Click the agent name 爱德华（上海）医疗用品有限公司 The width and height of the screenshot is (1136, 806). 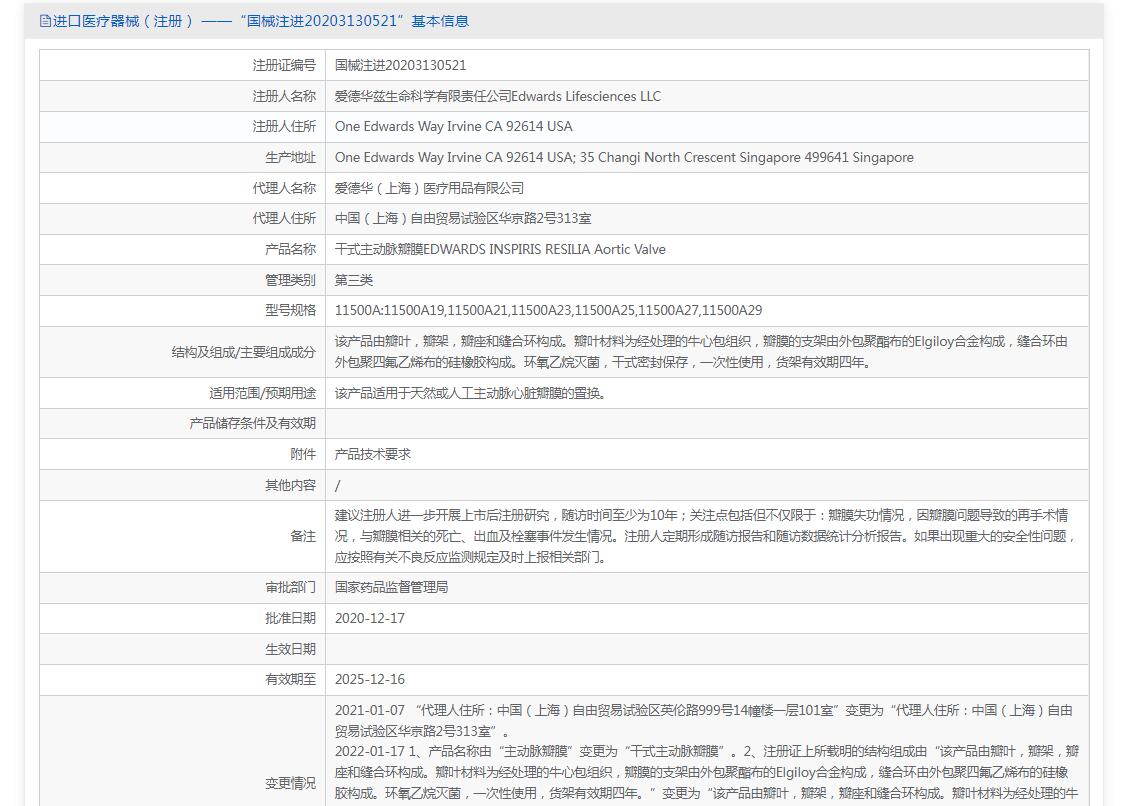click(429, 188)
